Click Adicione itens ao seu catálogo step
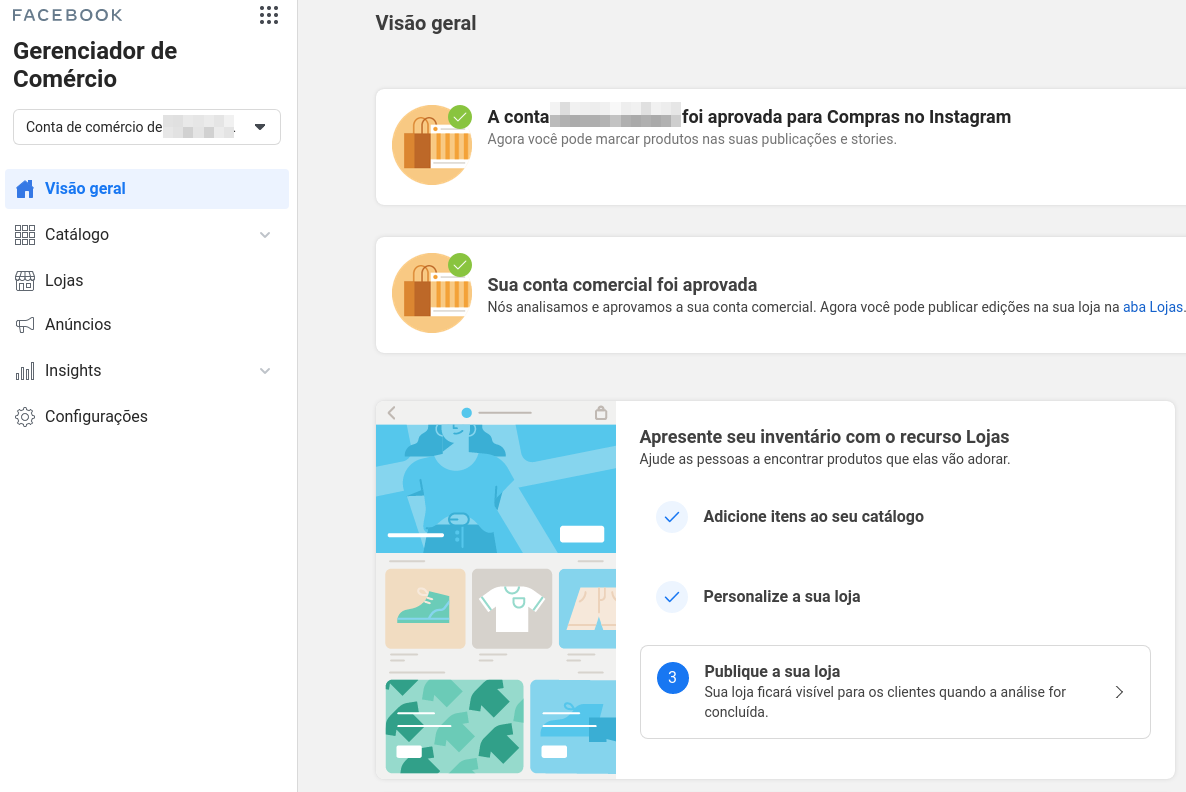 point(813,517)
